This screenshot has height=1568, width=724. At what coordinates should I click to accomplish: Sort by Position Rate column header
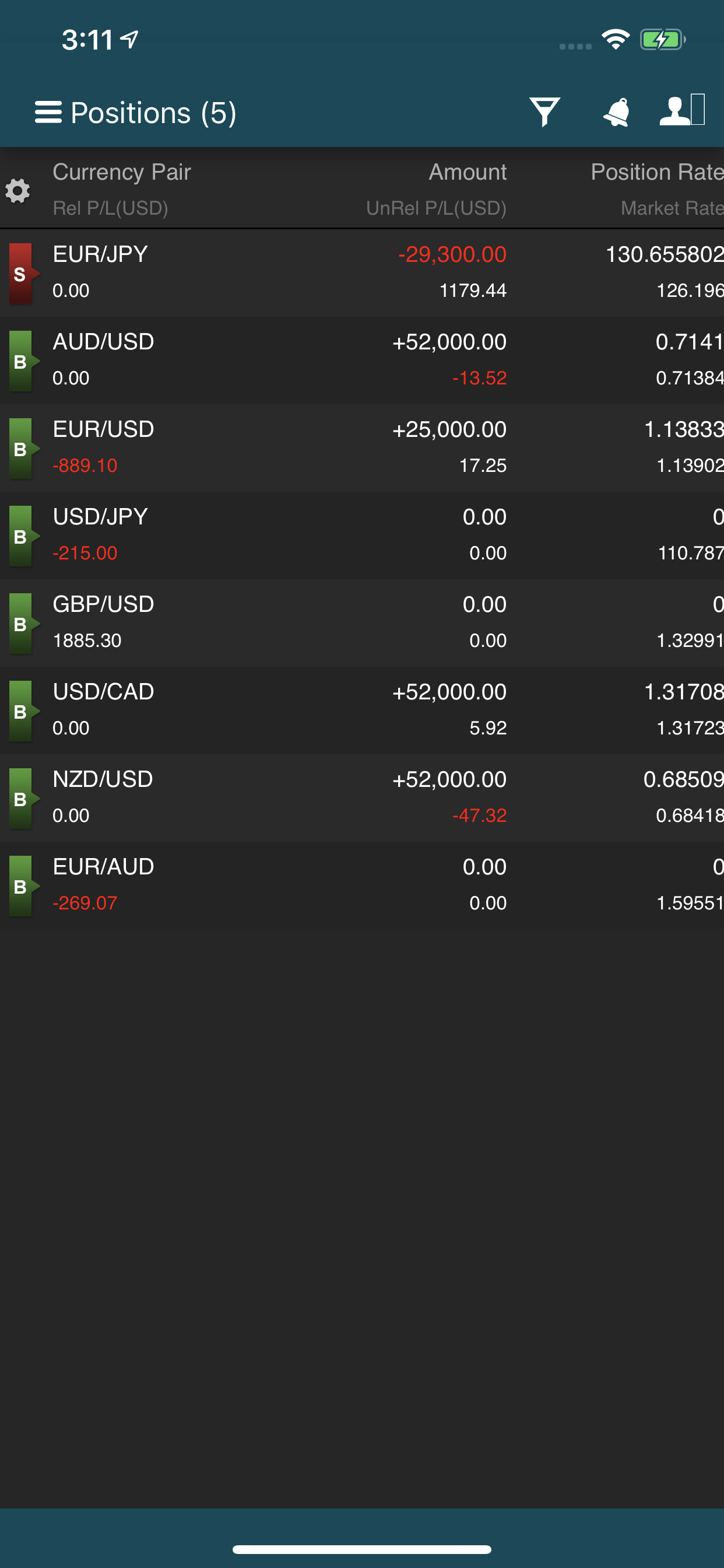(x=657, y=172)
